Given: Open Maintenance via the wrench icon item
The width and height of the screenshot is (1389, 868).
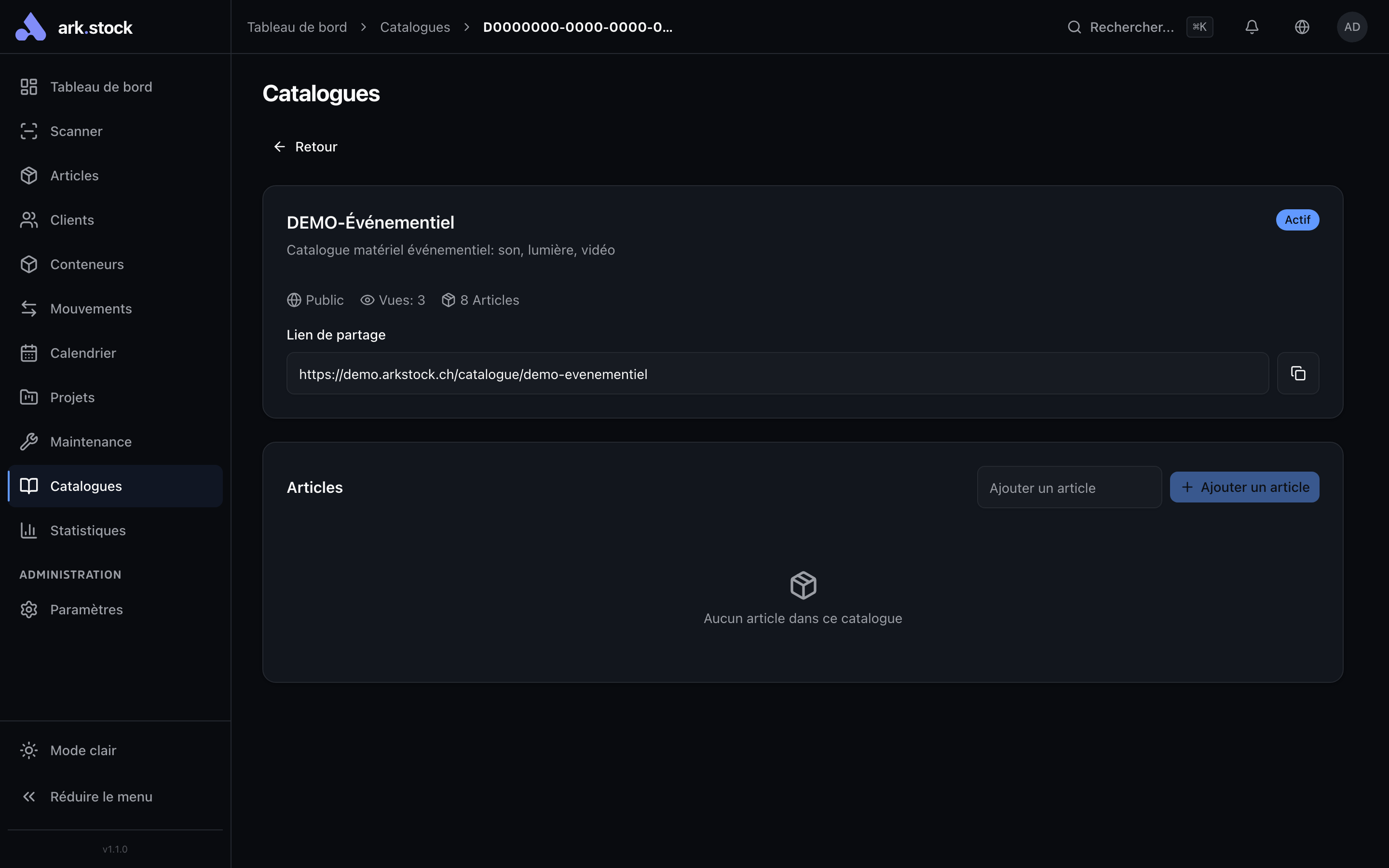Looking at the screenshot, I should (115, 442).
